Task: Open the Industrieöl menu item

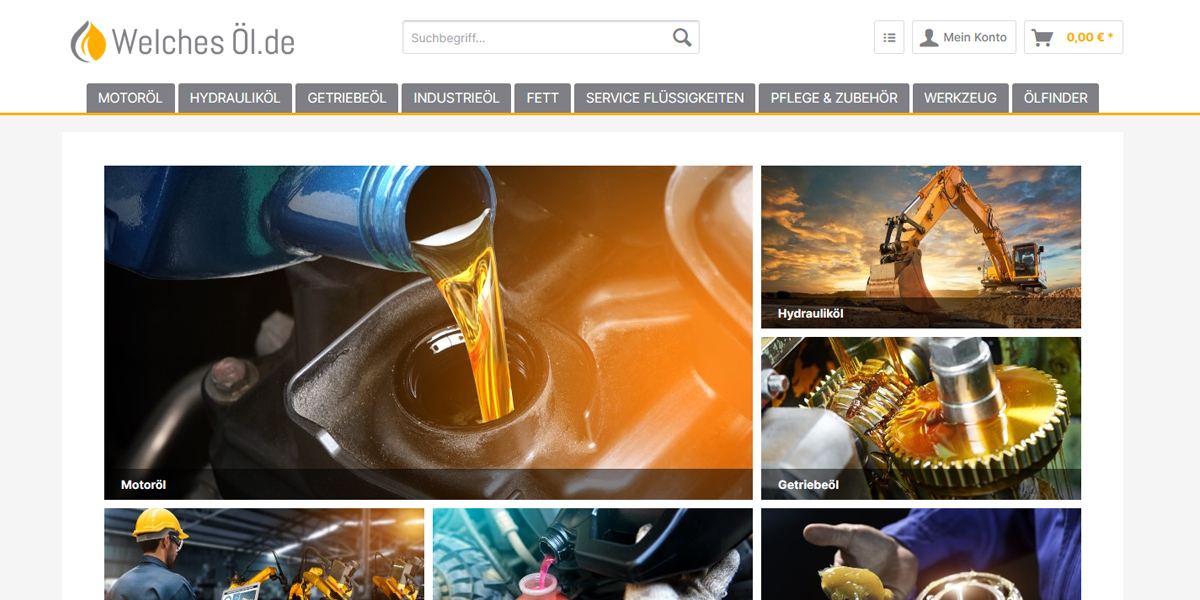Action: pyautogui.click(x=456, y=98)
